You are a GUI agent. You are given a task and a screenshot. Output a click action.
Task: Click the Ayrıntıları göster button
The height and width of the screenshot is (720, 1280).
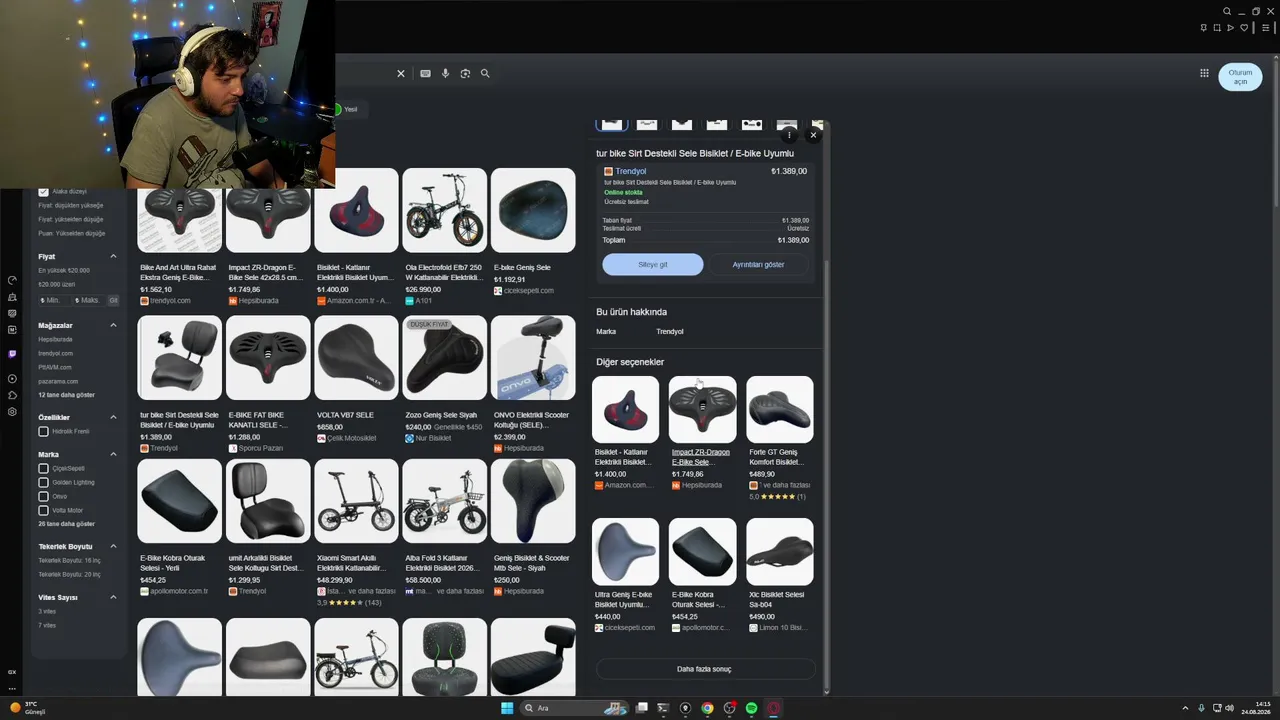[x=758, y=265]
